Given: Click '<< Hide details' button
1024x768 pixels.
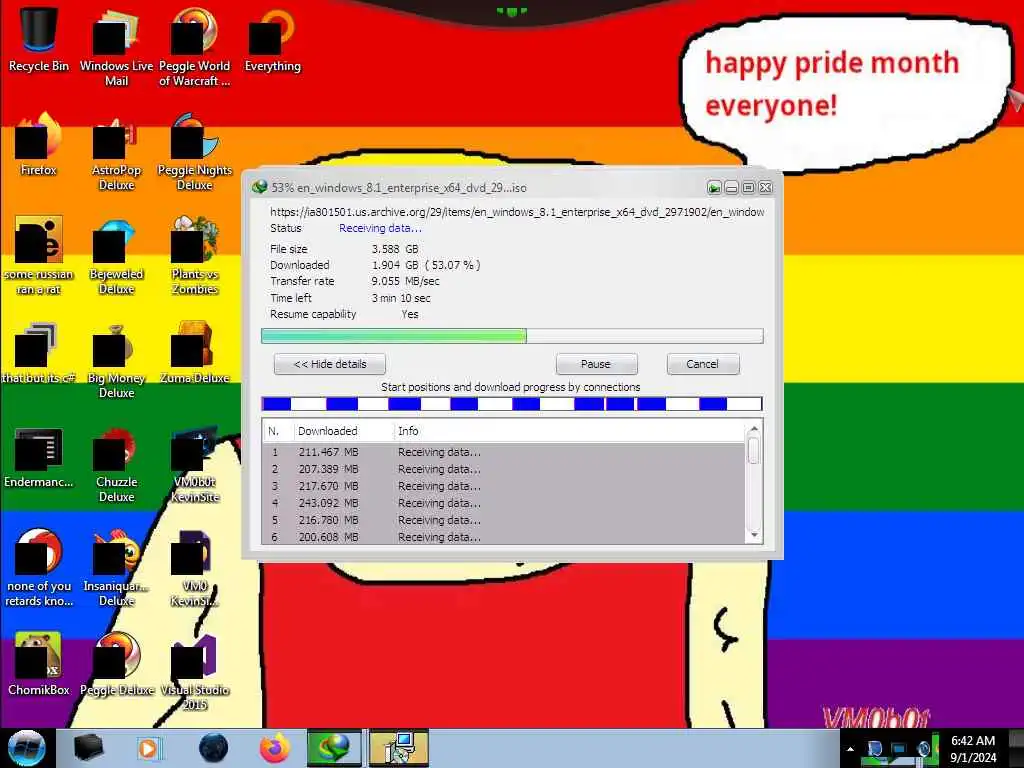Looking at the screenshot, I should pos(330,364).
